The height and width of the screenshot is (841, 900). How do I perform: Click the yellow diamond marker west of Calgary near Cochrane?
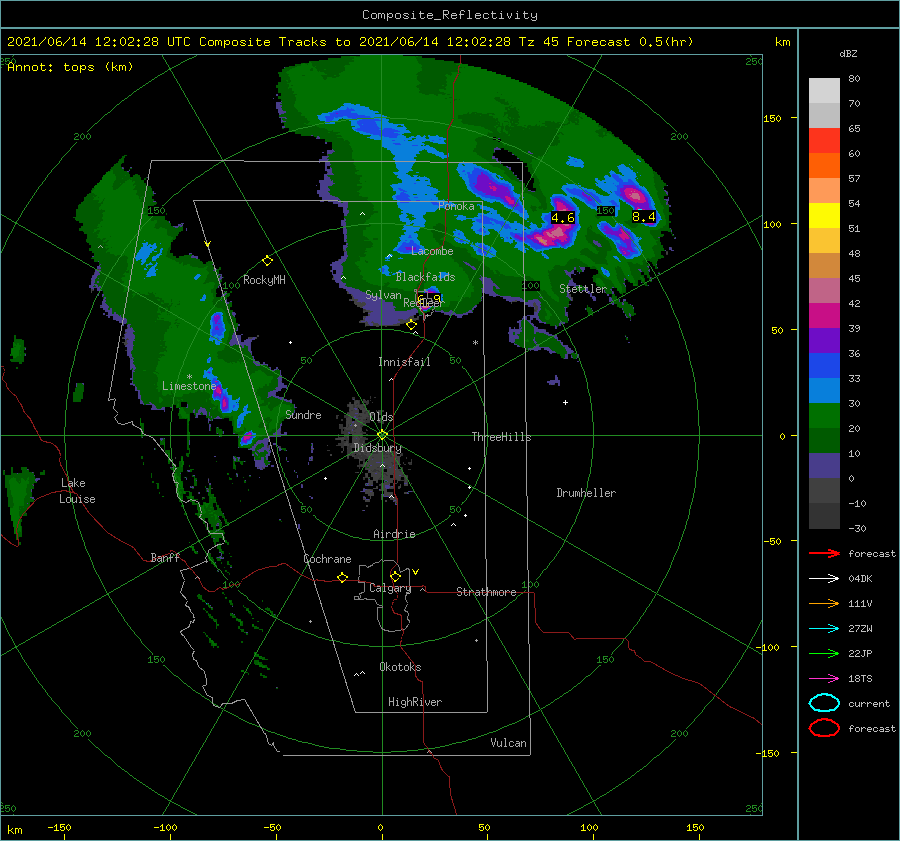click(x=342, y=578)
